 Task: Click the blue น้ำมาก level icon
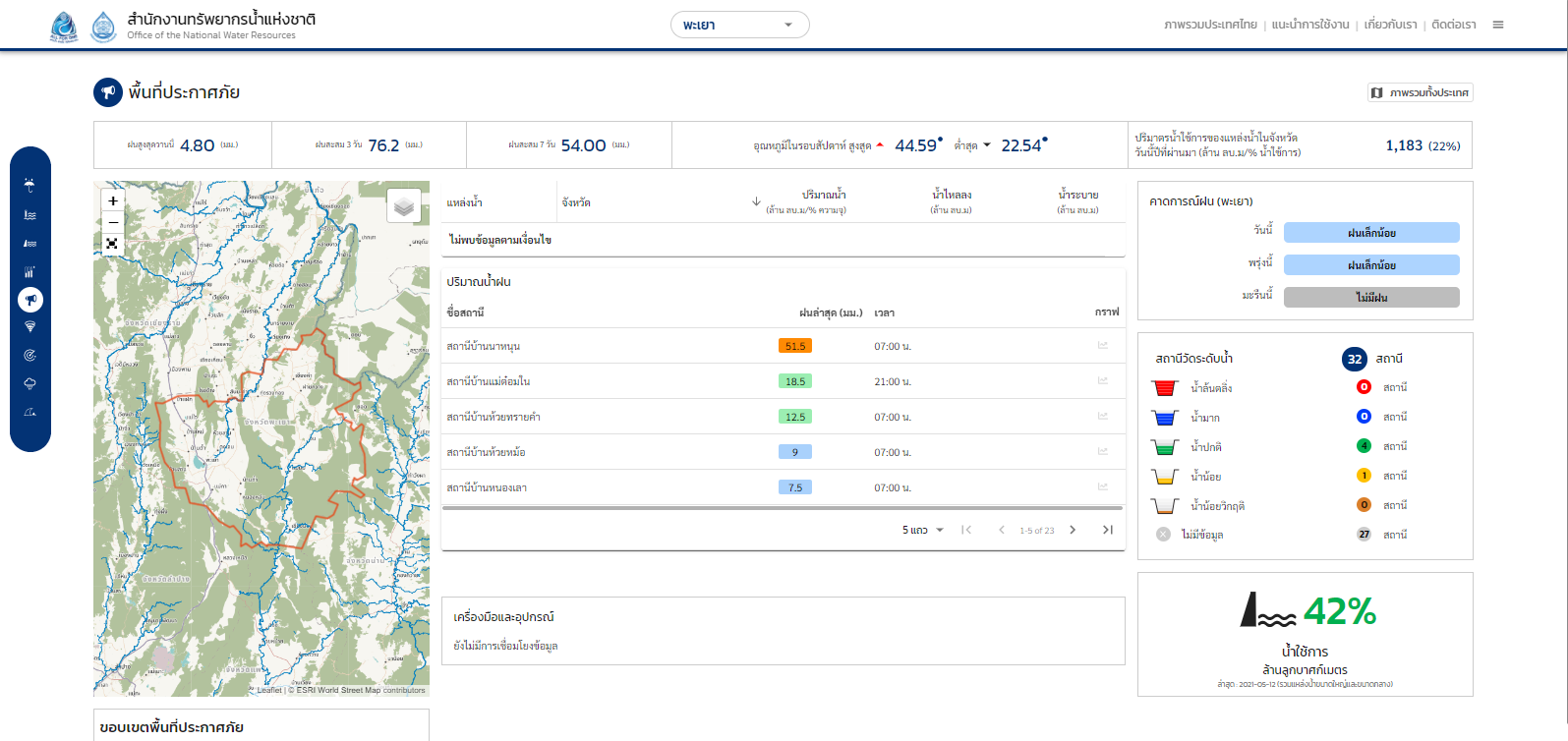pos(1164,417)
